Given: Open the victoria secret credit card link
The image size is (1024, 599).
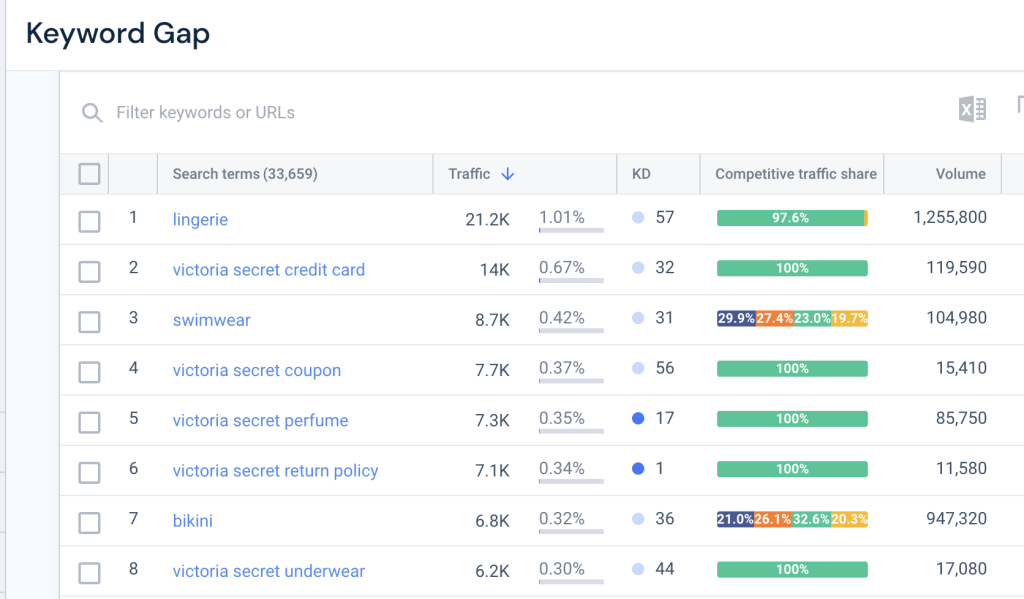Looking at the screenshot, I should coord(268,270).
